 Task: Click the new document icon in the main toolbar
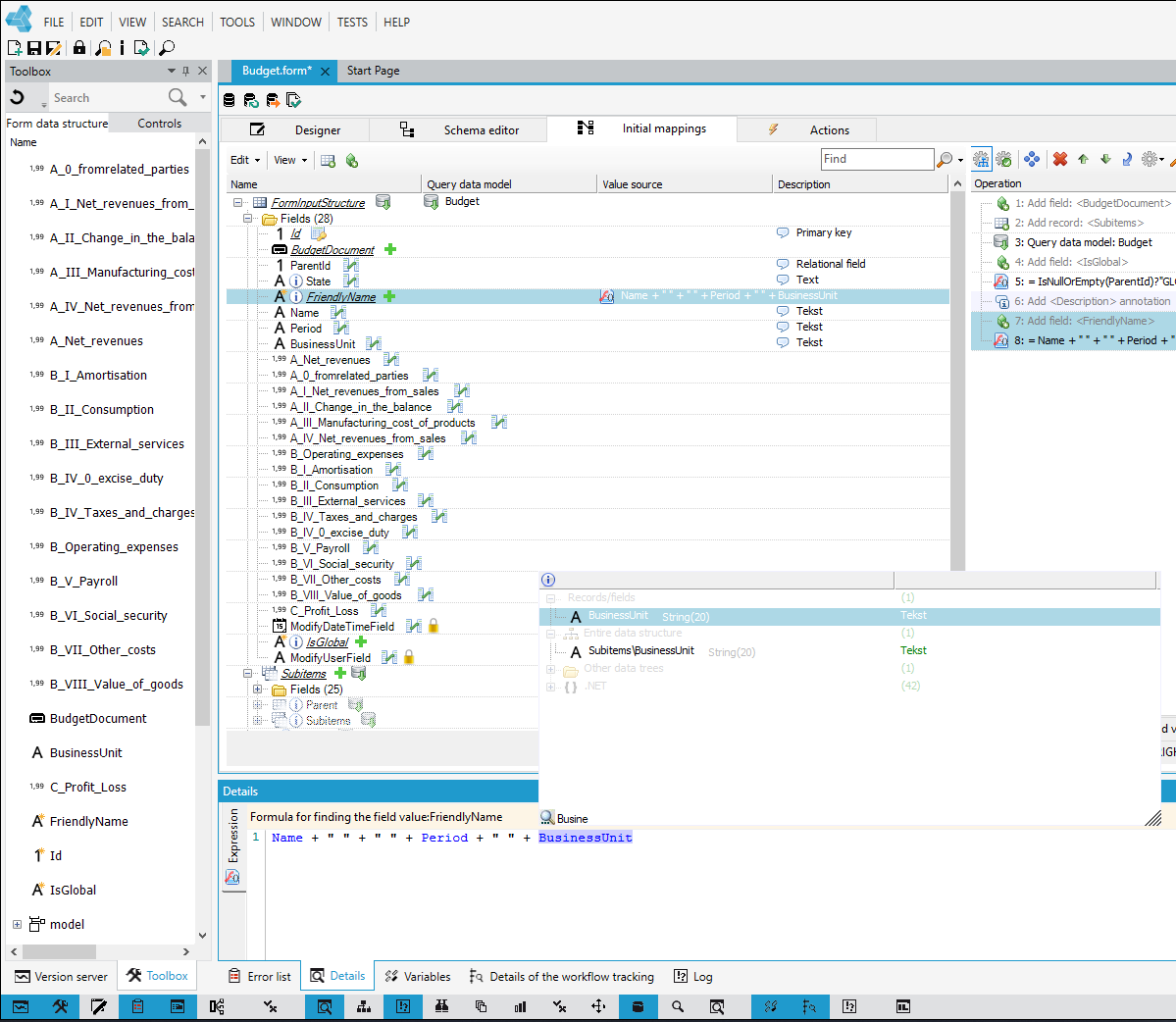(x=15, y=48)
